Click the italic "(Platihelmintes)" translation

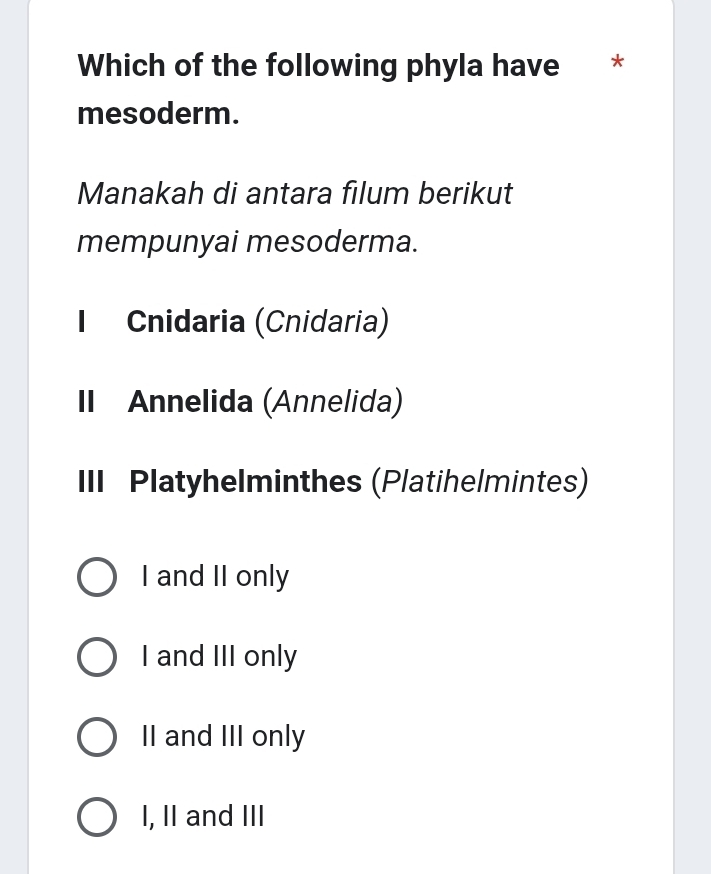click(479, 482)
